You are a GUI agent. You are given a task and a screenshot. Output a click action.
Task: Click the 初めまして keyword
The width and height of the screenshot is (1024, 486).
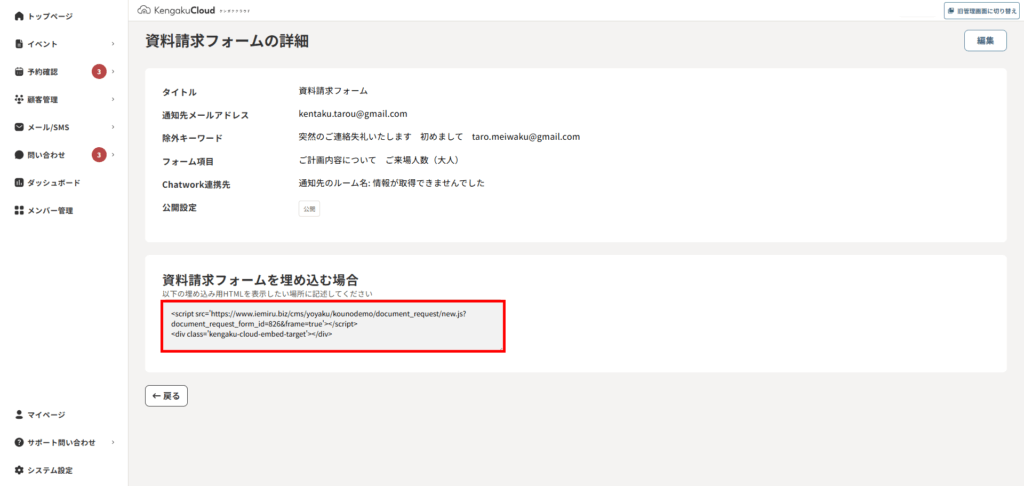[x=441, y=137]
